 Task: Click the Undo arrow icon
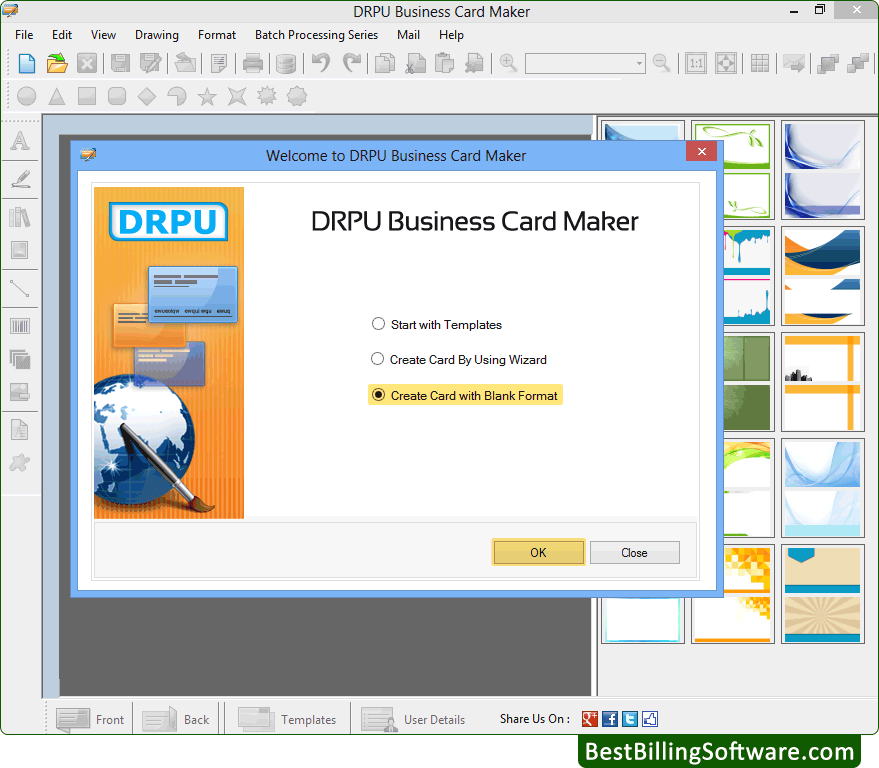[321, 63]
